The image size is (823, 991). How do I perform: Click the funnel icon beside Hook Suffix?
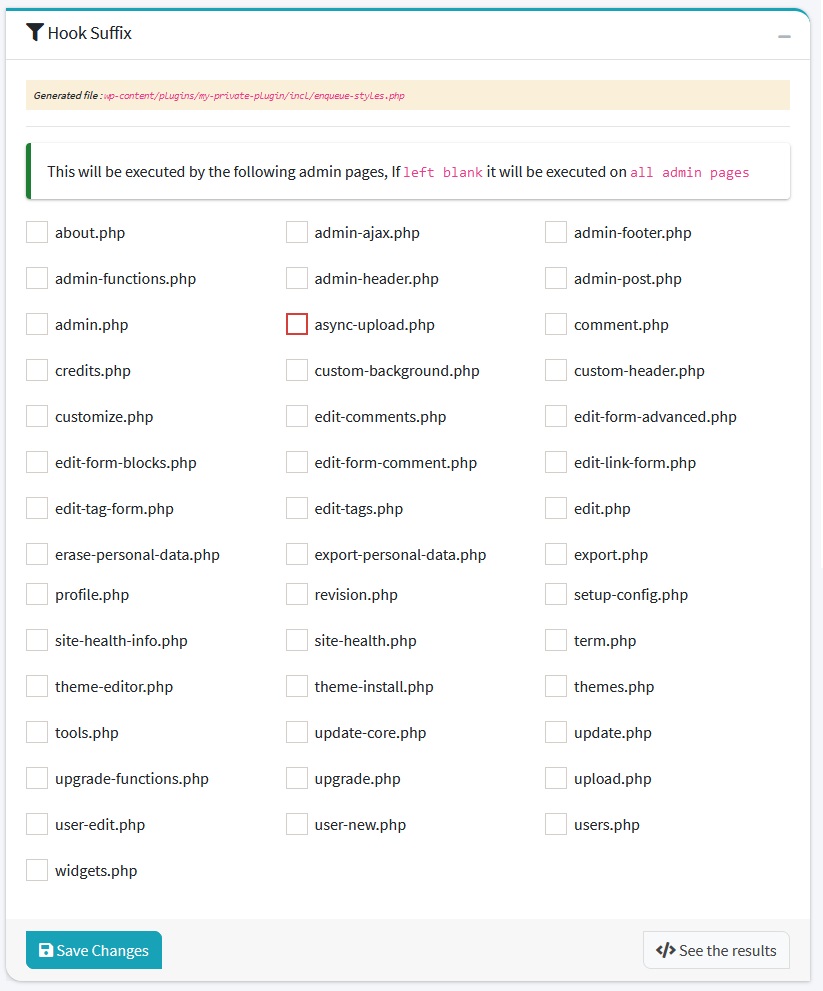pos(35,33)
